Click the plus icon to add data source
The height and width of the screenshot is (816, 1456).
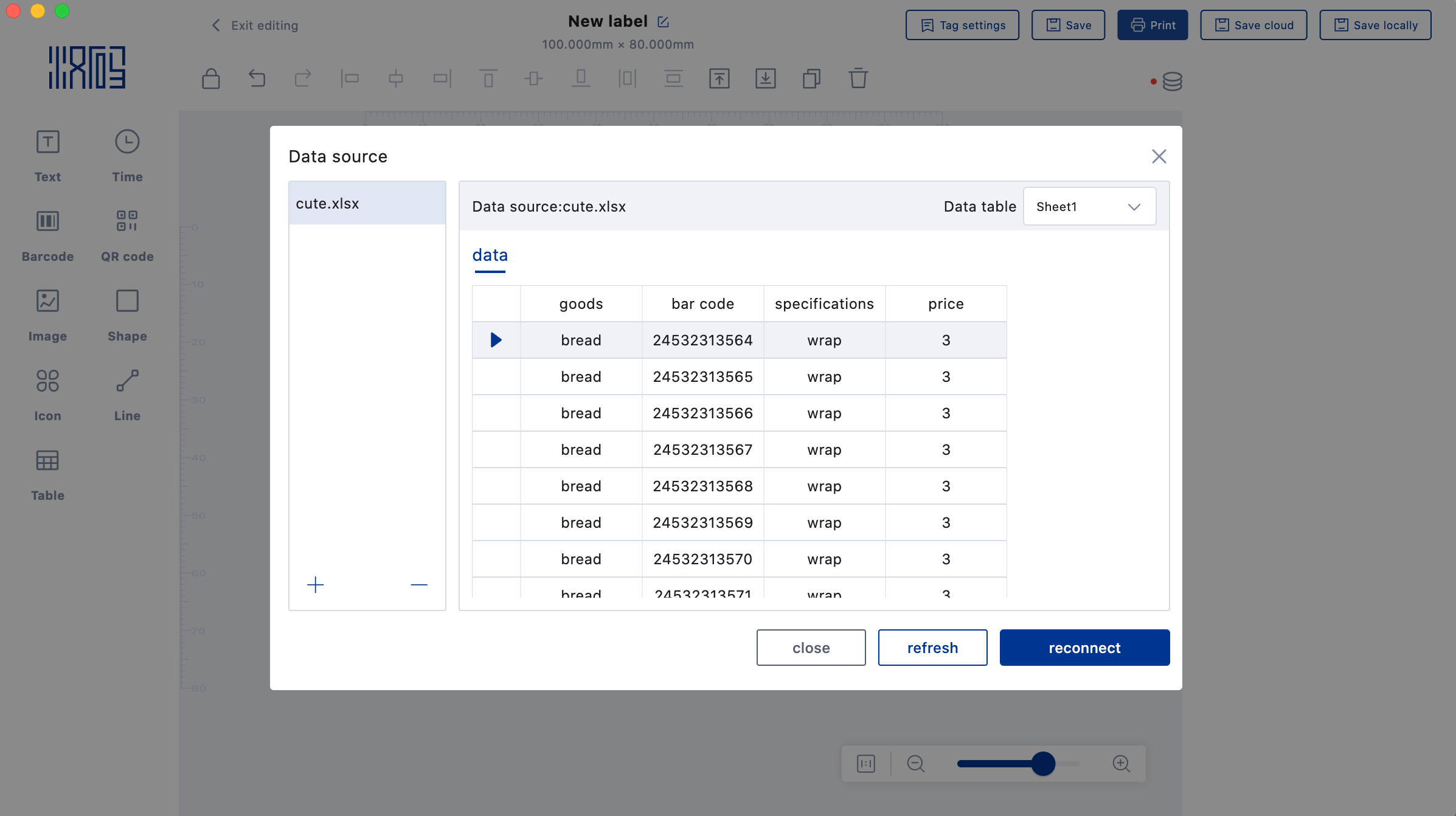coord(315,585)
